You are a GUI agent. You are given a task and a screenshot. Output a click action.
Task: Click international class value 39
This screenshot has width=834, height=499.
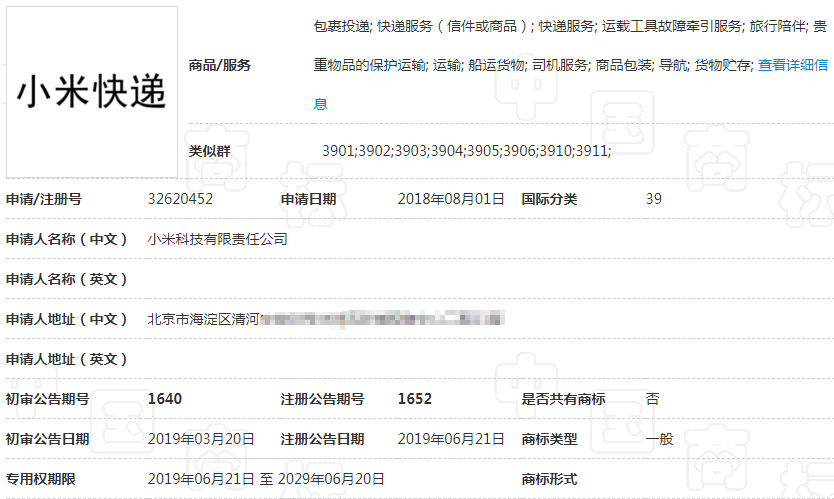click(654, 199)
